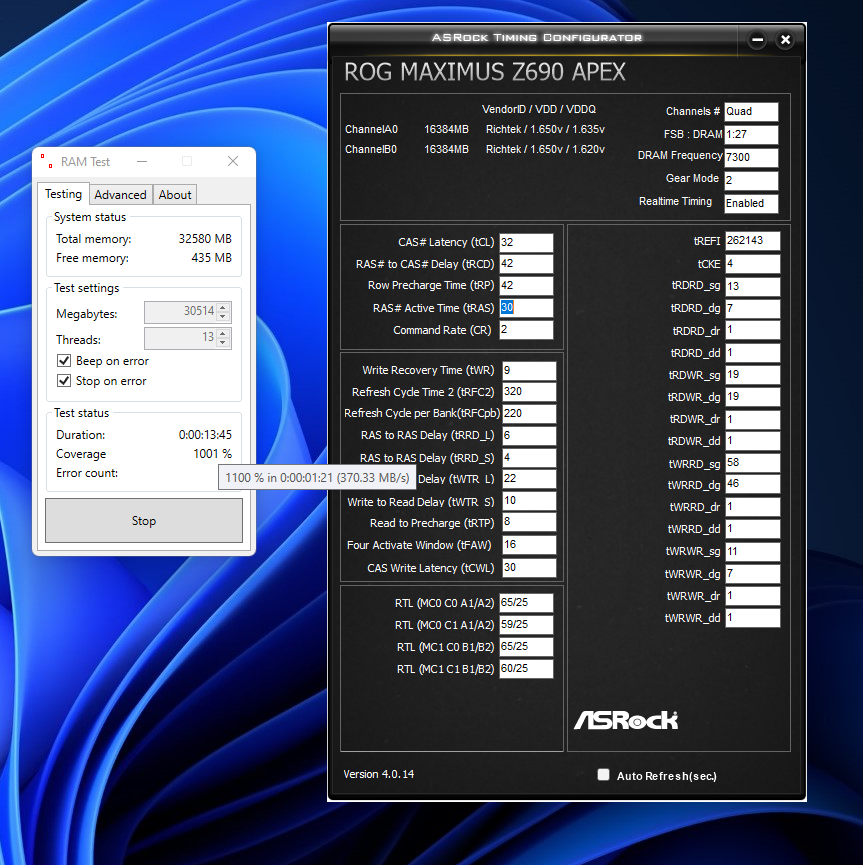Switch to the Advanced tab
Image resolution: width=863 pixels, height=865 pixels.
pyautogui.click(x=120, y=195)
